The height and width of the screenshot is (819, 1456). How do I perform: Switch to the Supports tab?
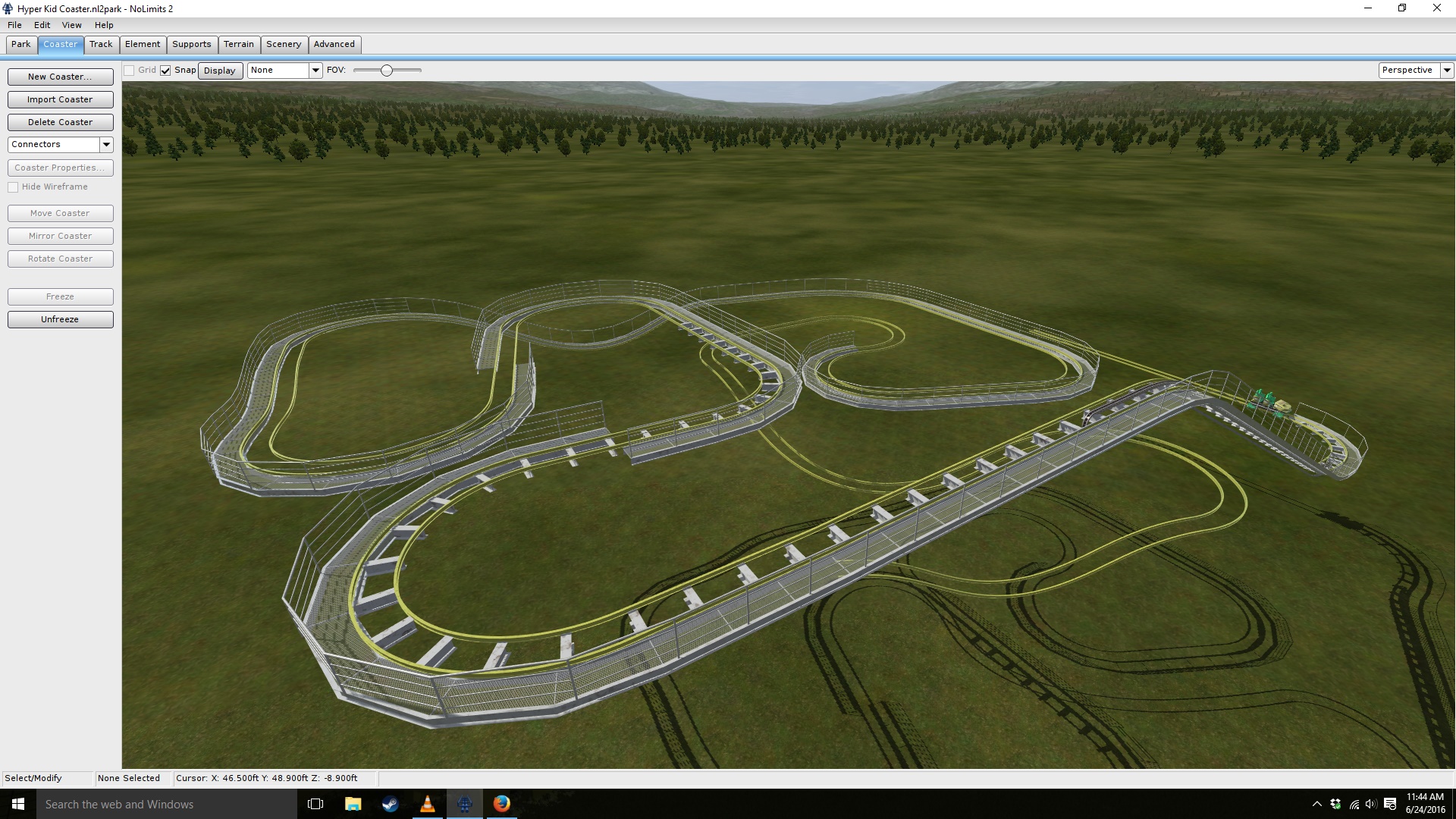coord(191,44)
